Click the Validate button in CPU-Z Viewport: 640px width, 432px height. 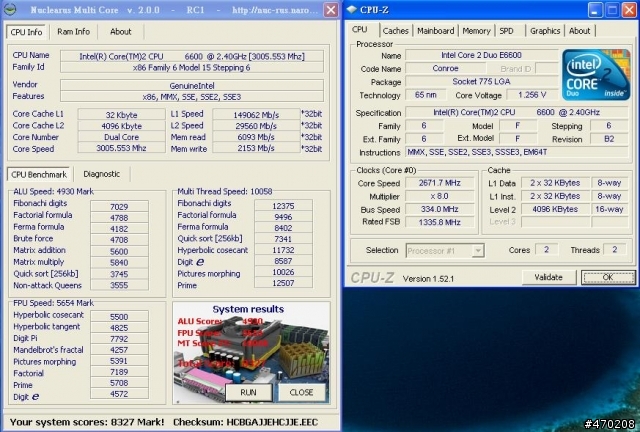[x=549, y=277]
